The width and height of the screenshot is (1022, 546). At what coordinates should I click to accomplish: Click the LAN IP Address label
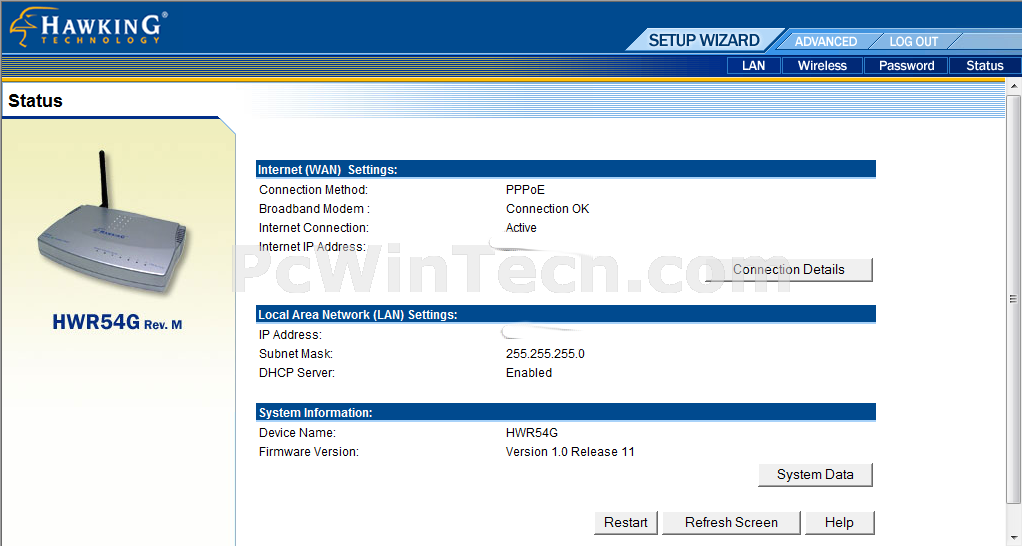[x=290, y=335]
